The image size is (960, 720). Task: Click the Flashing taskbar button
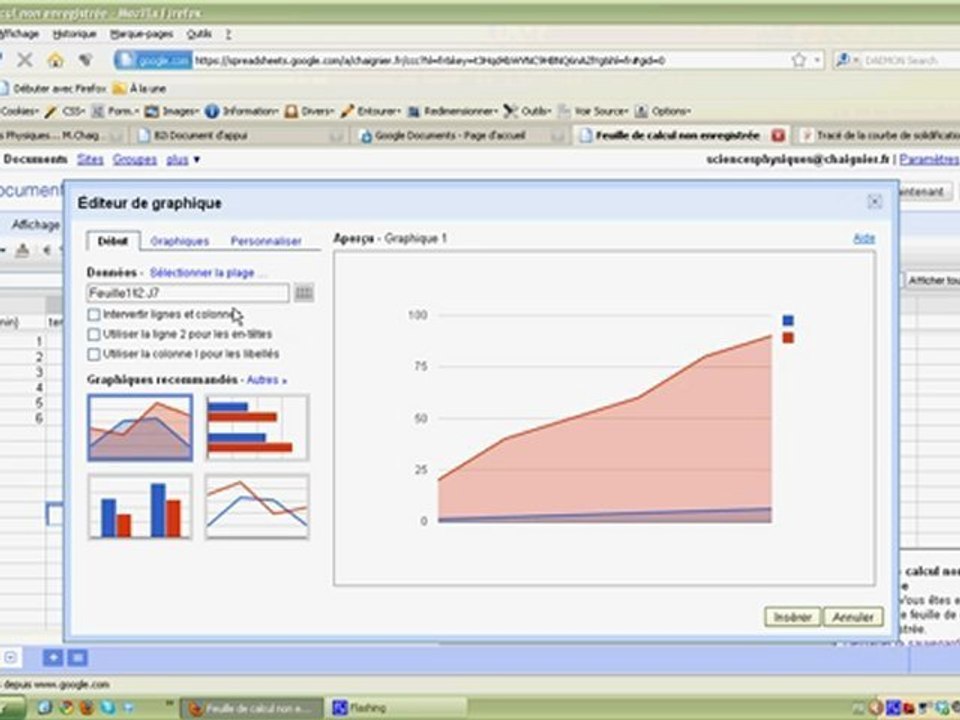pos(397,708)
